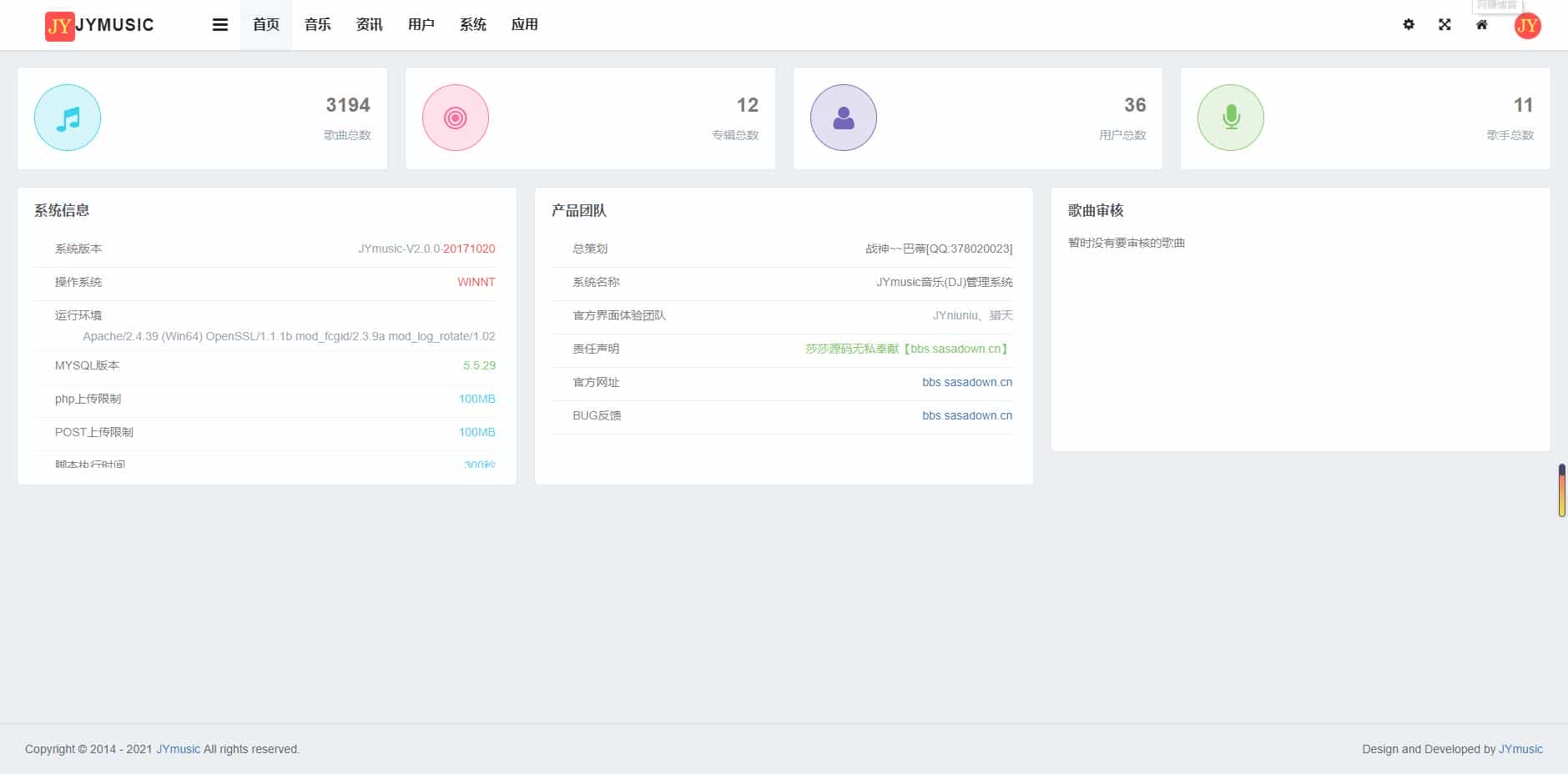Click the 官方界面体验团队 row label
The width and height of the screenshot is (1568, 774).
pos(619,315)
